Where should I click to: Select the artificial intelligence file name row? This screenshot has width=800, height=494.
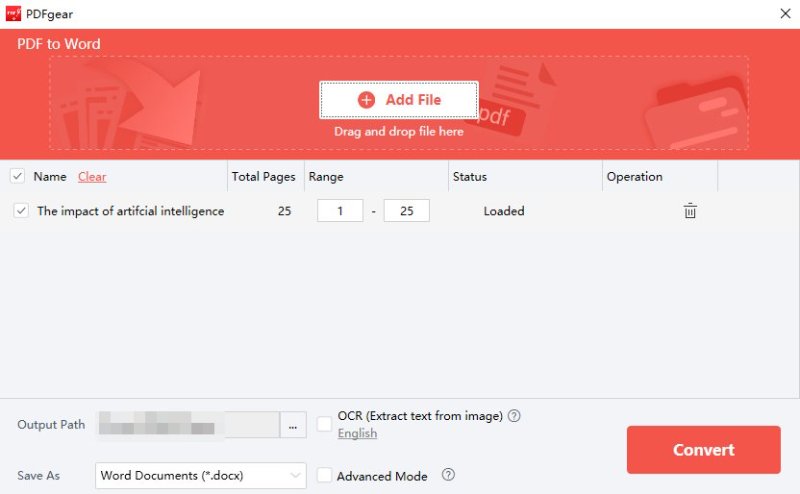coord(130,211)
